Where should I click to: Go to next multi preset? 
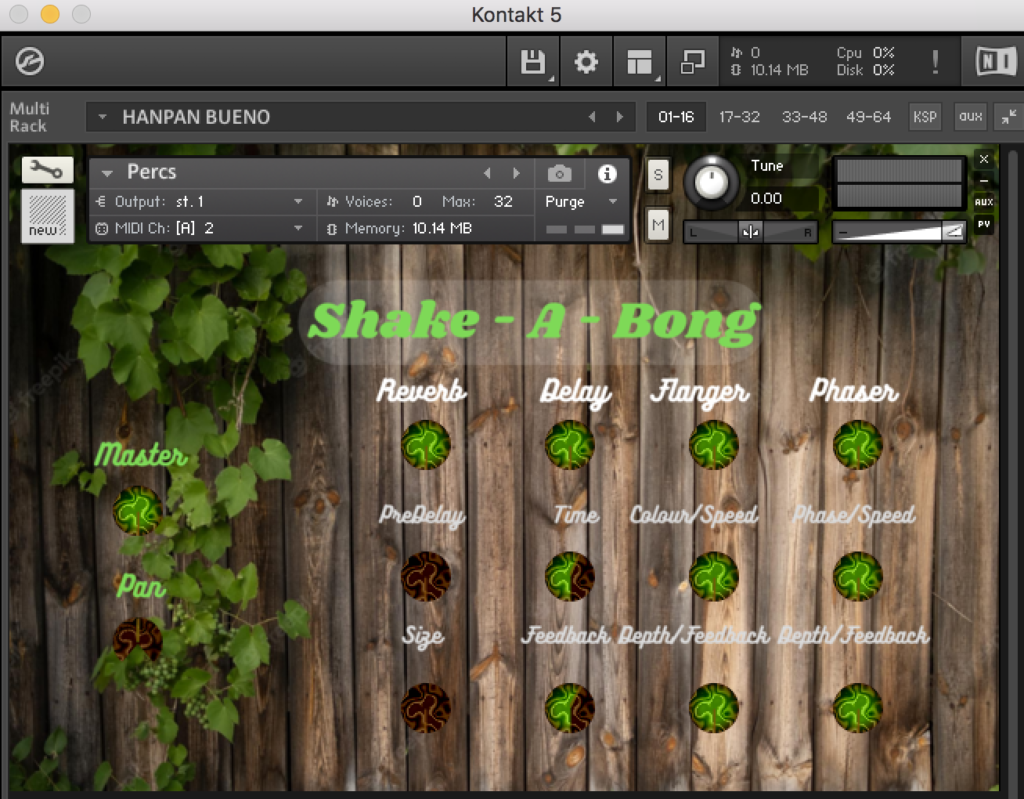click(620, 117)
